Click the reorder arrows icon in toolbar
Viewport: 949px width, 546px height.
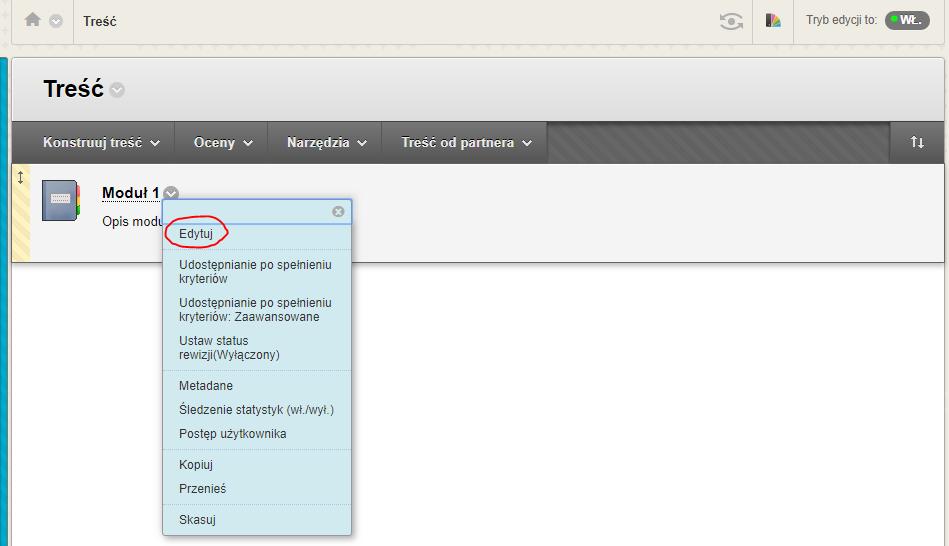pos(917,142)
